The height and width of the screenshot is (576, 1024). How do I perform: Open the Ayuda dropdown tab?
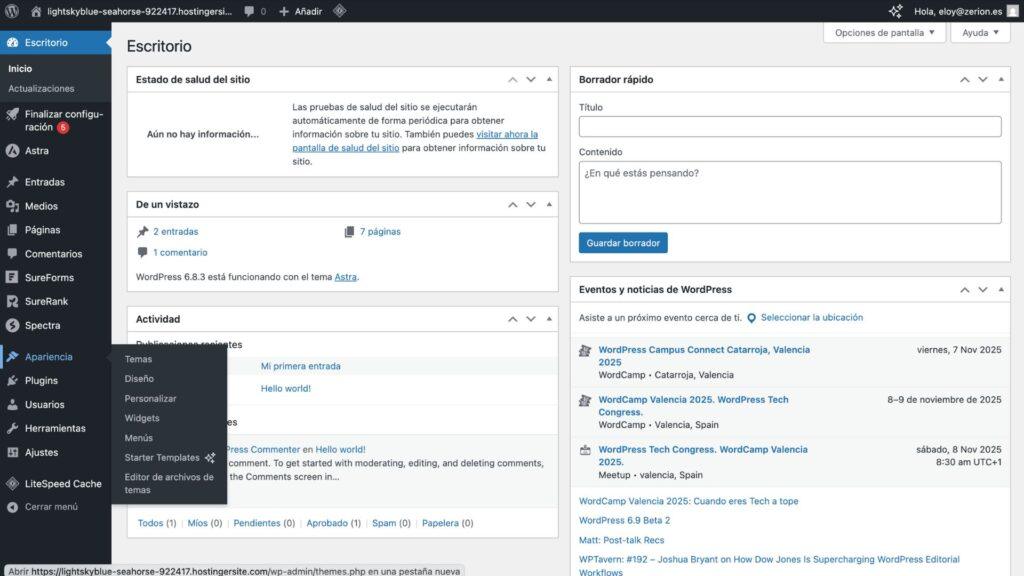point(979,32)
